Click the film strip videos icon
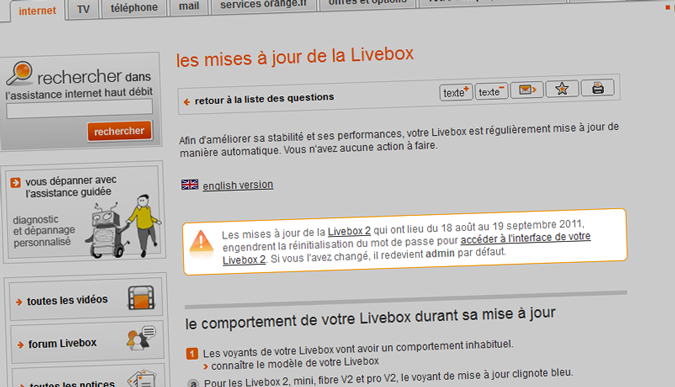This screenshot has height=387, width=675. click(141, 297)
